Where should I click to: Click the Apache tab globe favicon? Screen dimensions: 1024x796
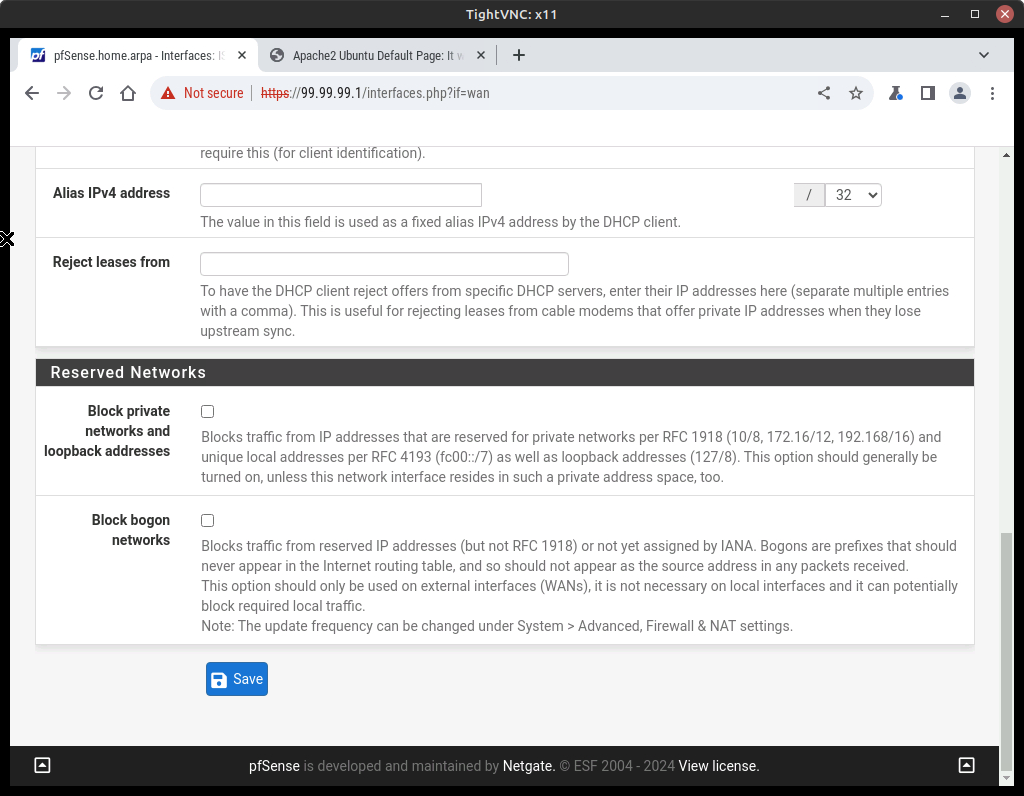pyautogui.click(x=277, y=56)
